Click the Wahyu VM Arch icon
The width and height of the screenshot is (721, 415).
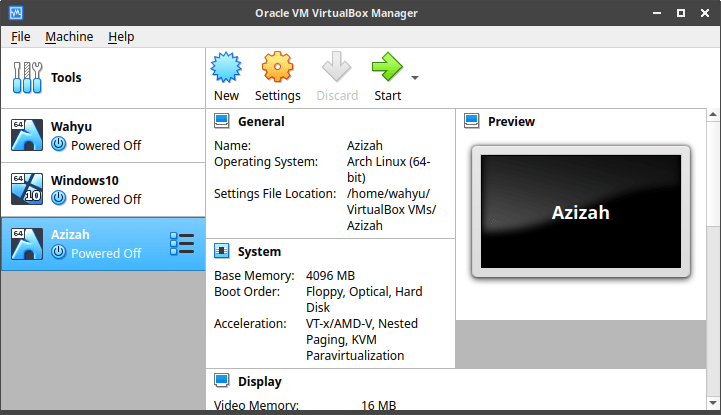pos(26,135)
